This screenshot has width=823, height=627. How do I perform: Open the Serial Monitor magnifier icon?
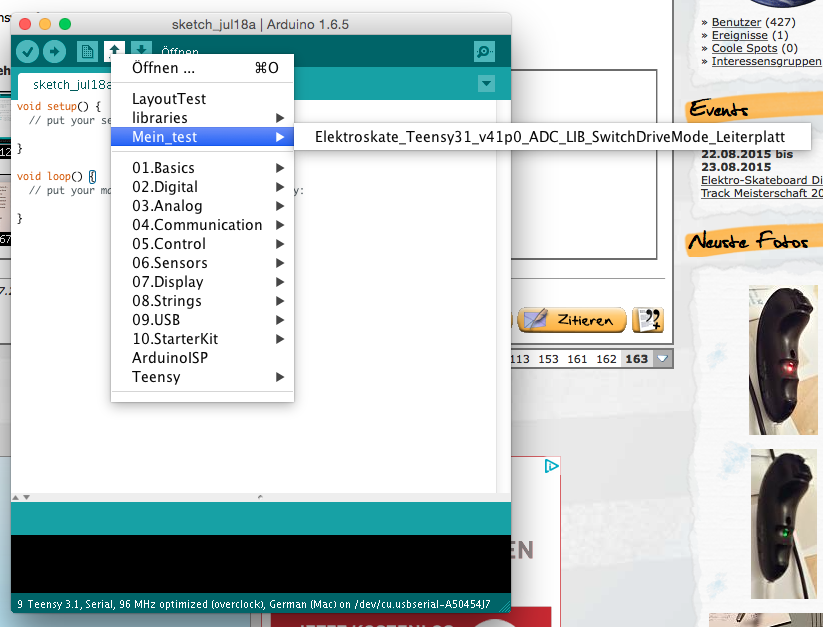point(484,51)
